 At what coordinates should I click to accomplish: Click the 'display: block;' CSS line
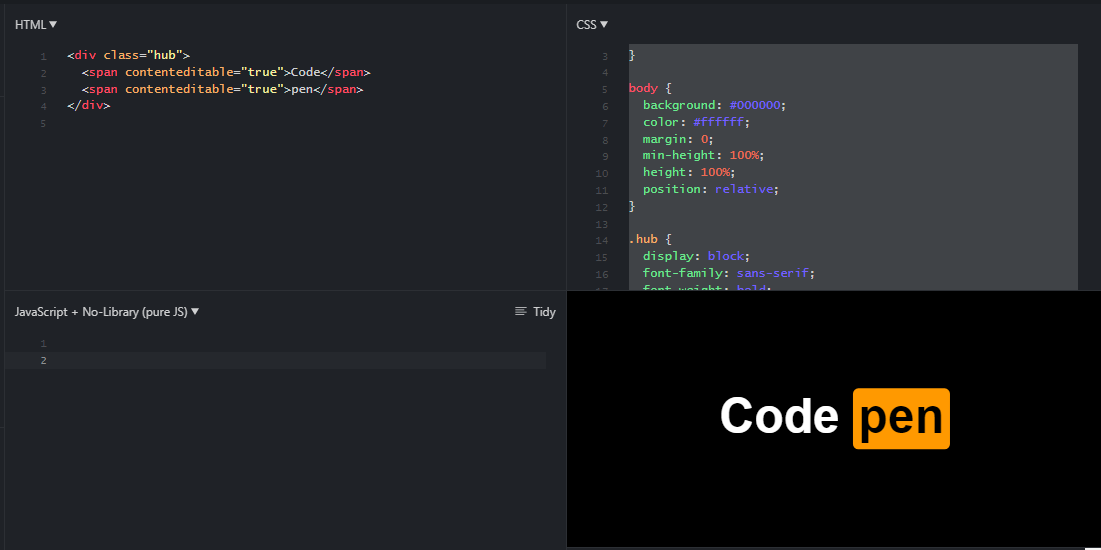click(696, 256)
